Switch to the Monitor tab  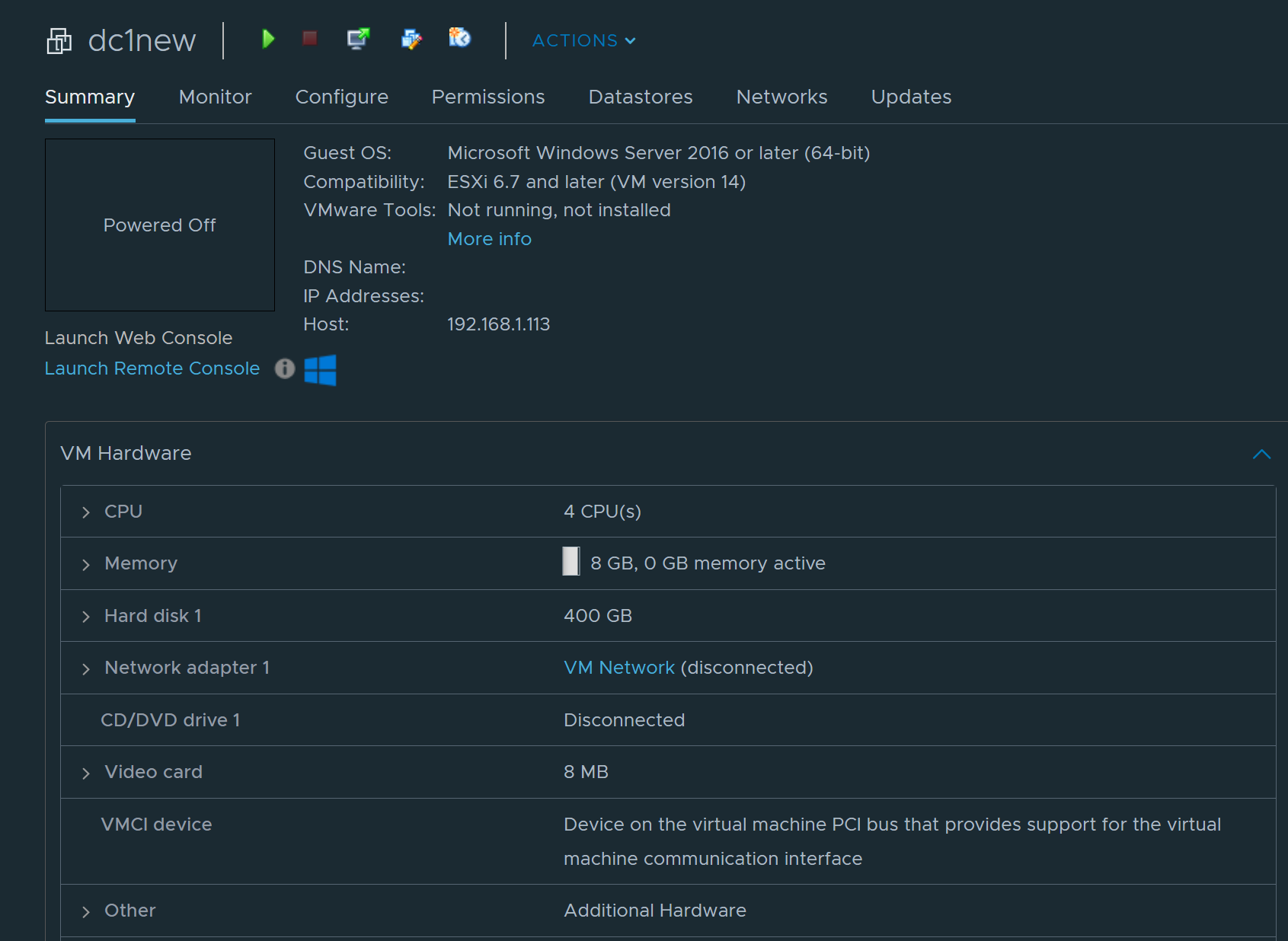(215, 97)
